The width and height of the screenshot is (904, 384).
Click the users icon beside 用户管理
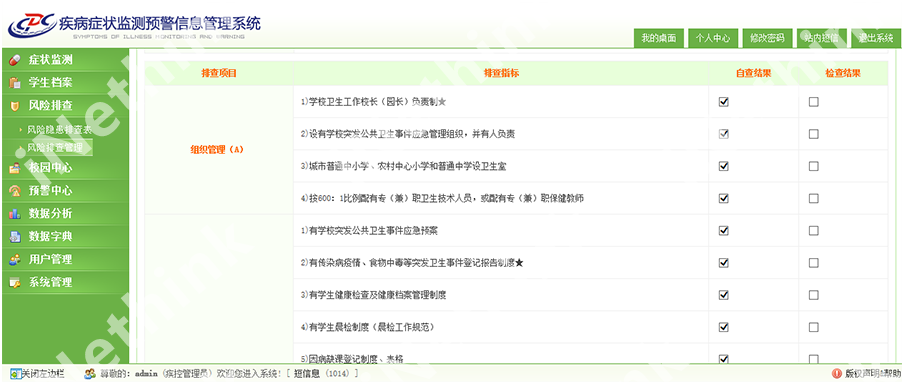15,260
